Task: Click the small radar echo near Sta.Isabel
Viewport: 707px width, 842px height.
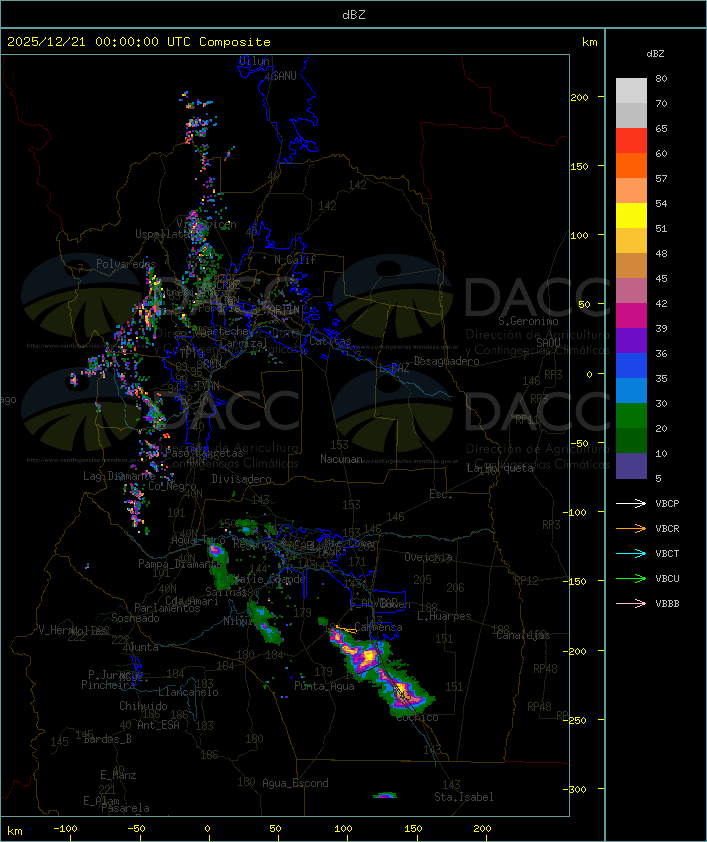Action: pyautogui.click(x=385, y=795)
